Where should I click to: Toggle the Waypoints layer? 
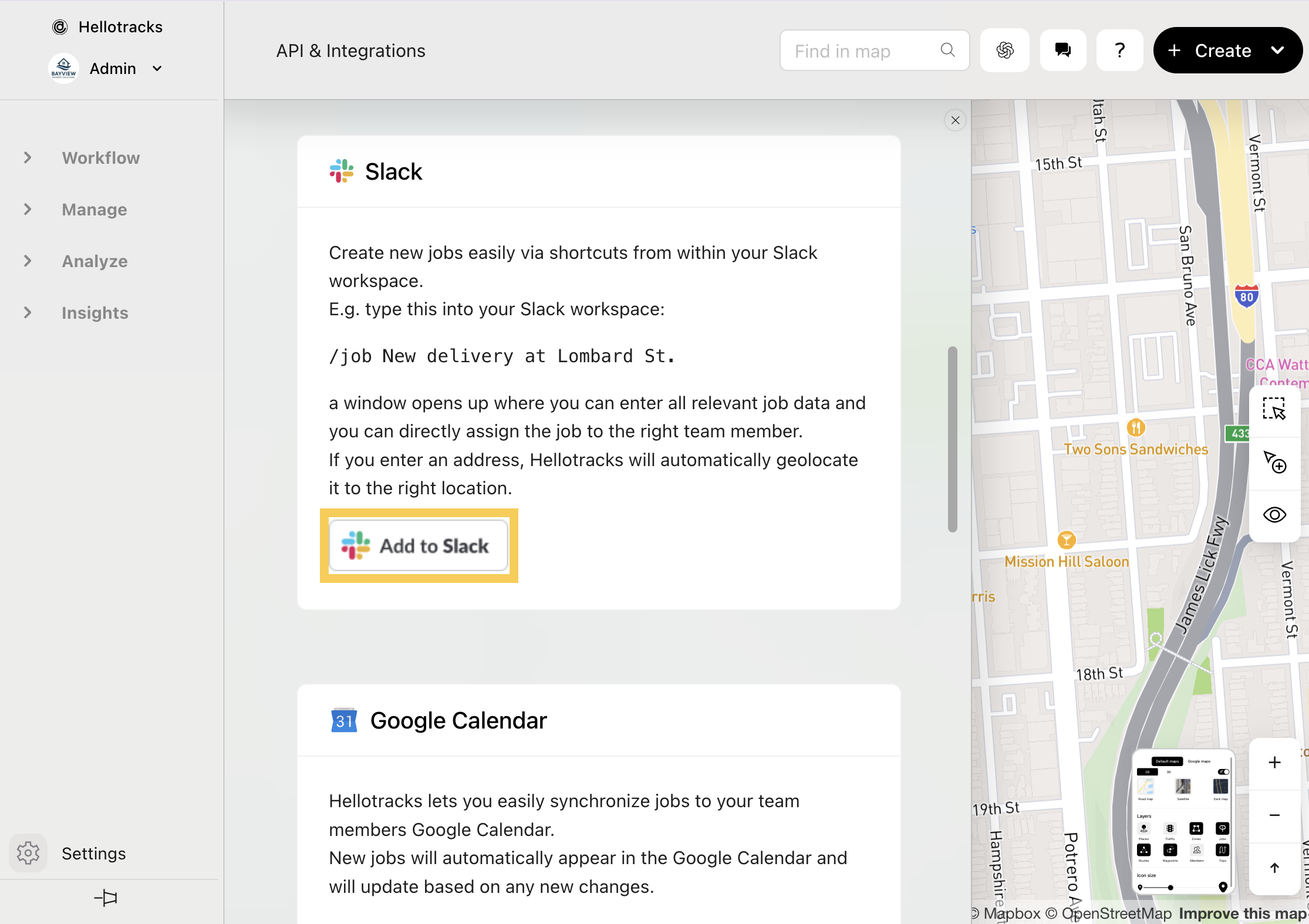pyautogui.click(x=1170, y=849)
